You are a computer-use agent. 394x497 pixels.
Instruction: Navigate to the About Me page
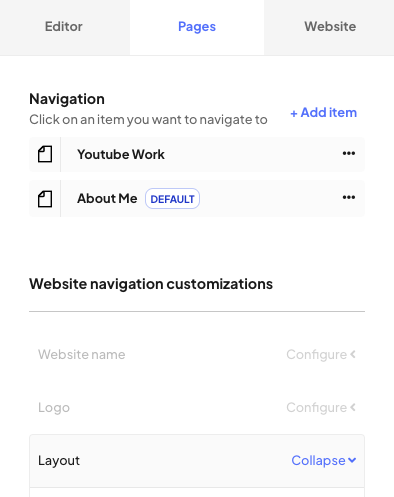[x=107, y=198]
